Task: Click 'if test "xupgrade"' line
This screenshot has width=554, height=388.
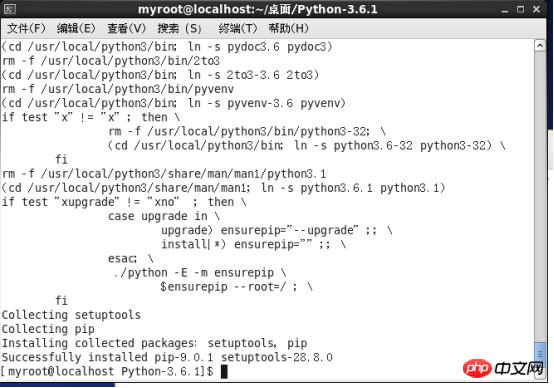Action: (124, 202)
